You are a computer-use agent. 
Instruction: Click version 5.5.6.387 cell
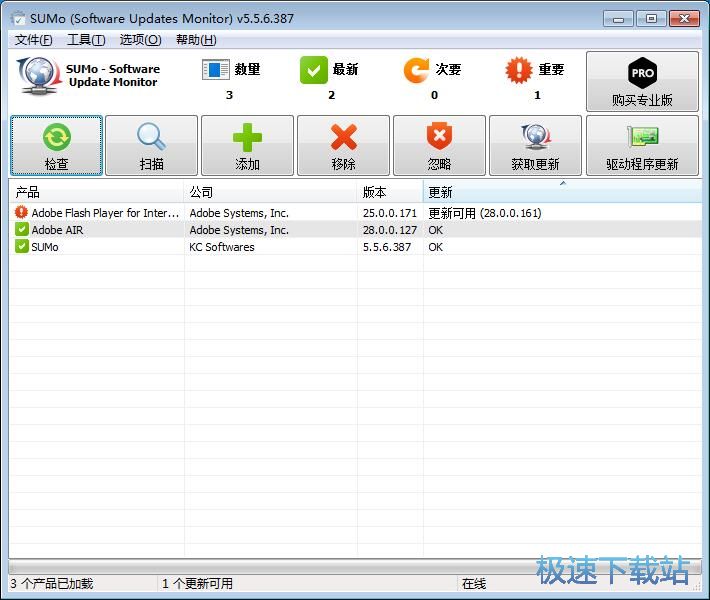pyautogui.click(x=387, y=247)
